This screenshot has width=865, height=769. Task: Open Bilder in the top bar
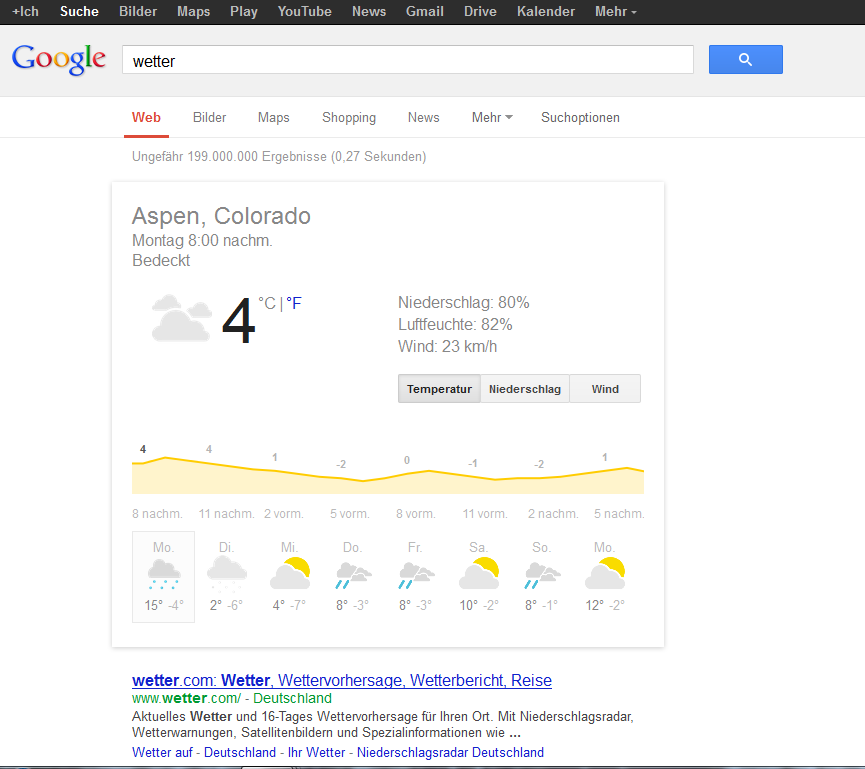click(138, 12)
